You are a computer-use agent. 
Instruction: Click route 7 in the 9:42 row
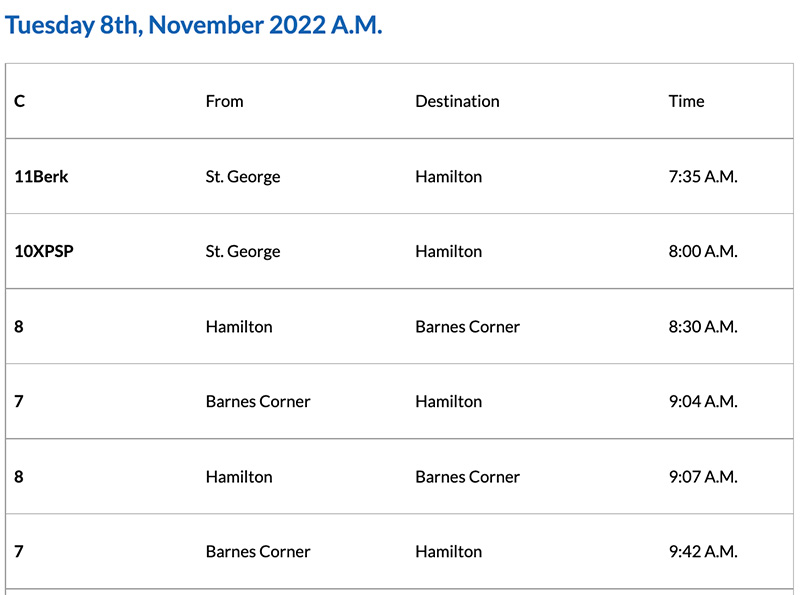coord(19,551)
